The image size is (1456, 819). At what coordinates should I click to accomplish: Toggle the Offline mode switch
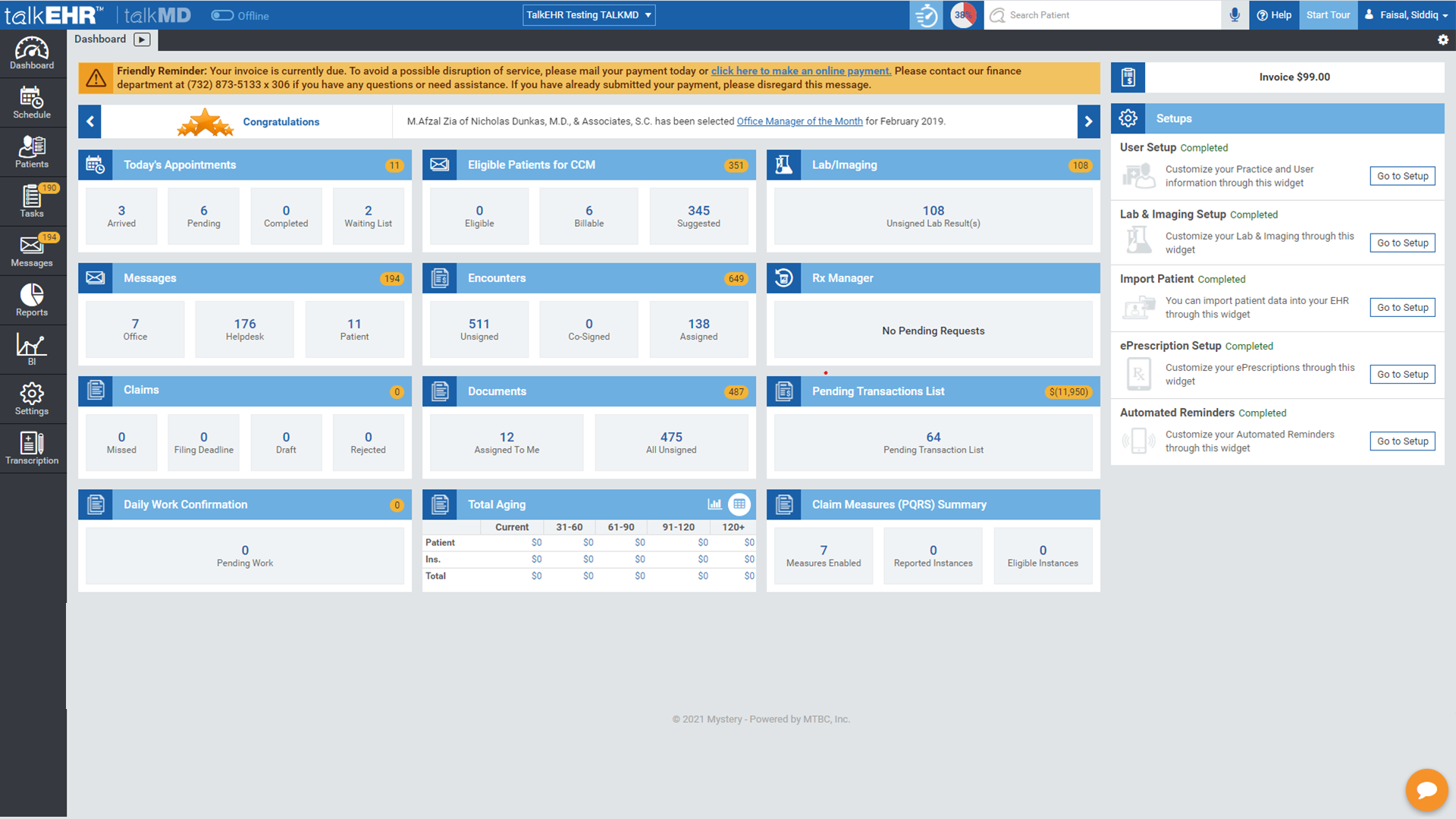[222, 15]
